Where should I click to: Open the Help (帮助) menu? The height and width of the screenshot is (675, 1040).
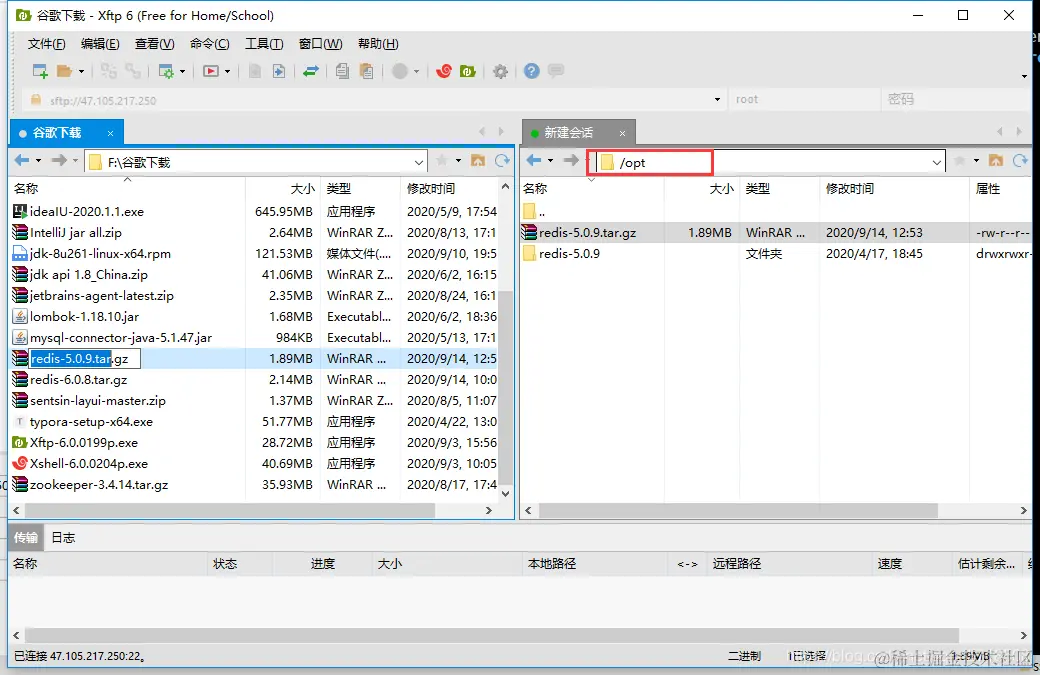tap(378, 44)
